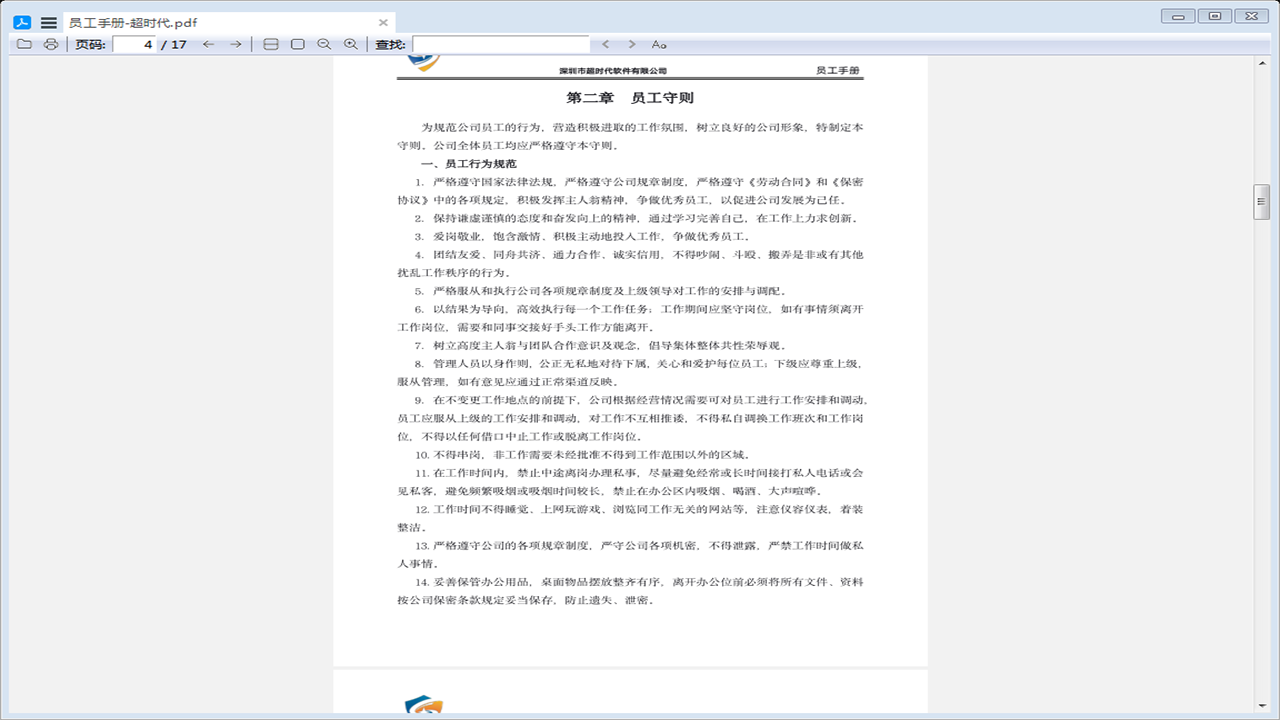Print the current document
The height and width of the screenshot is (720, 1280).
(49, 44)
